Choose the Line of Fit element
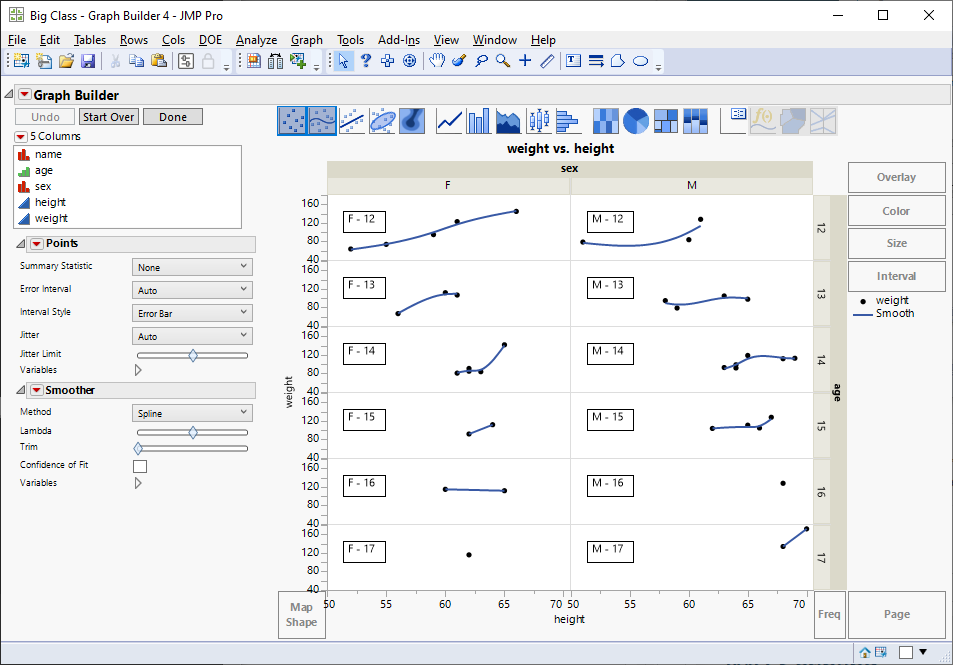The height and width of the screenshot is (665, 953). click(352, 120)
